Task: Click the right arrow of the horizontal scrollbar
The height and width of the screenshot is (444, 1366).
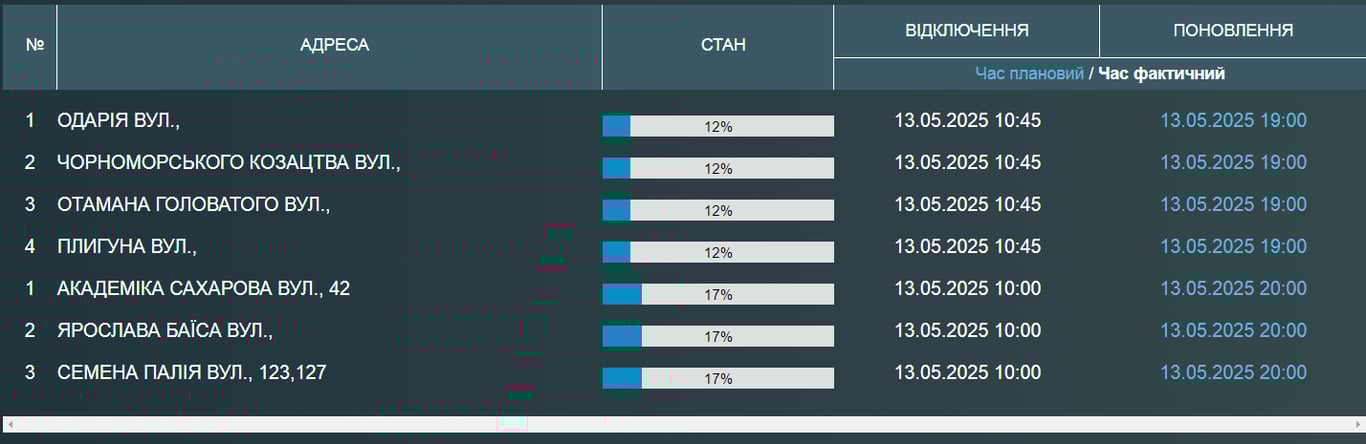Action: click(1357, 424)
